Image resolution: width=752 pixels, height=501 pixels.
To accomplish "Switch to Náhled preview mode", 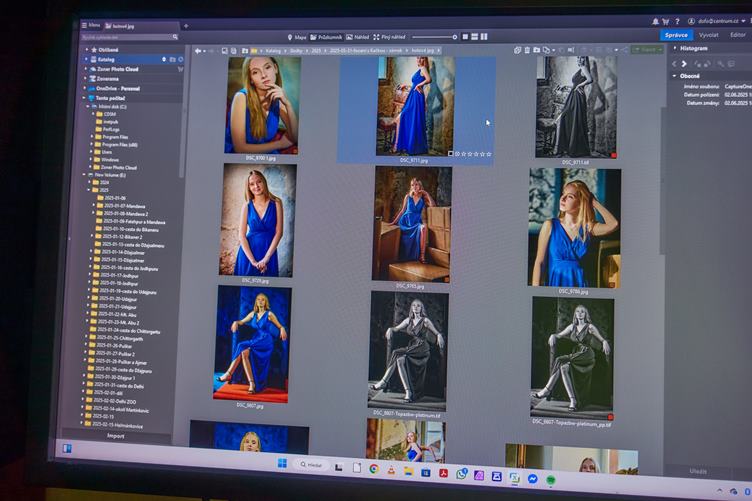I will point(358,37).
